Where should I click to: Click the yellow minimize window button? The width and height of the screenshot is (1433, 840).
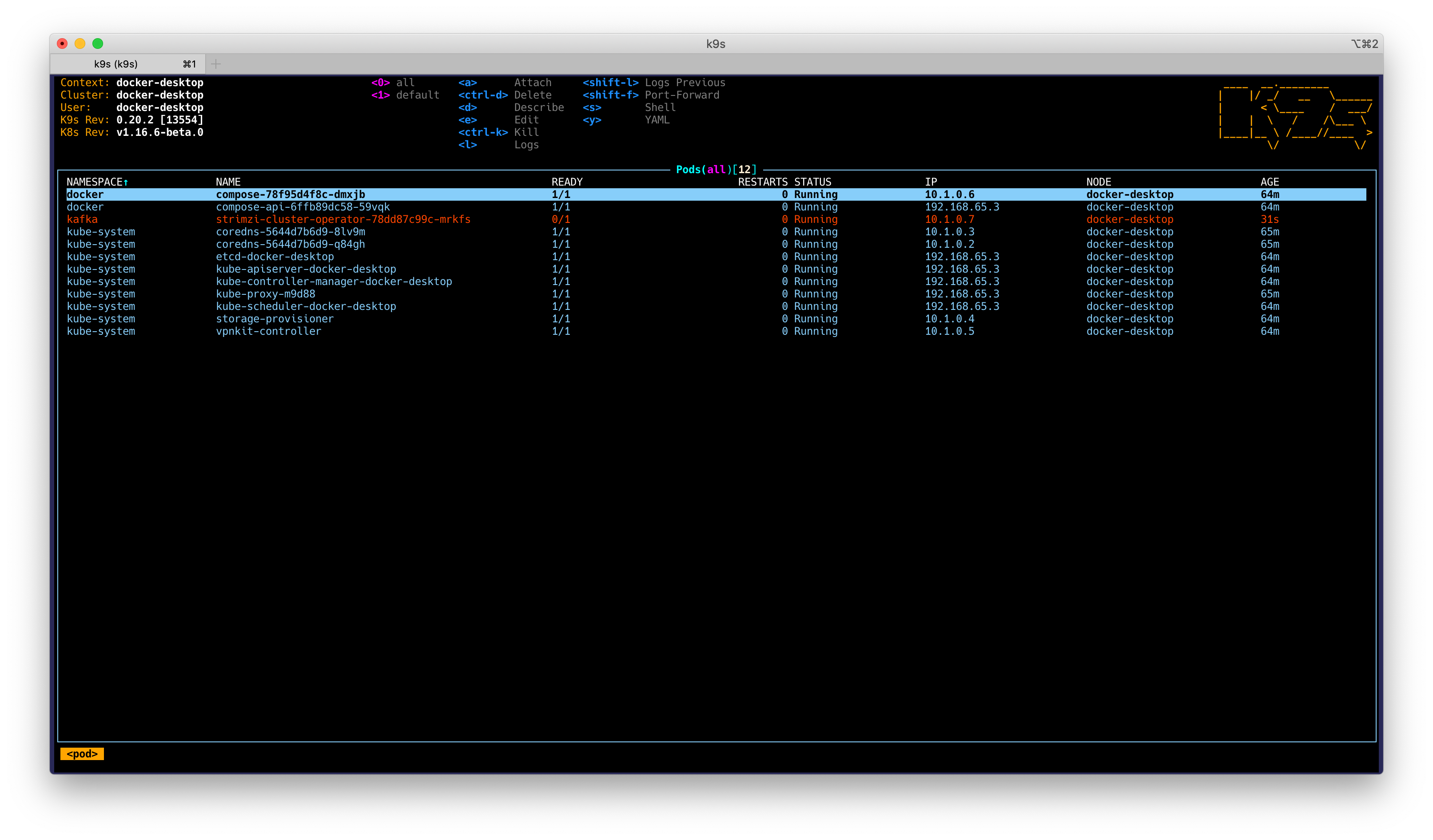tap(80, 44)
